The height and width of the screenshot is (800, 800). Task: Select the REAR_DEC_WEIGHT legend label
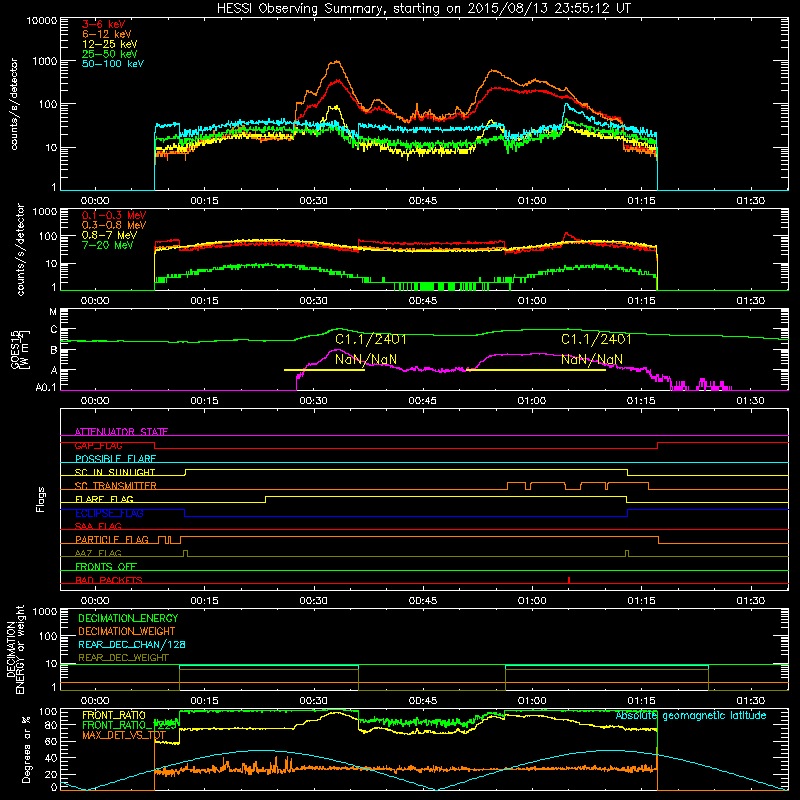(x=123, y=658)
